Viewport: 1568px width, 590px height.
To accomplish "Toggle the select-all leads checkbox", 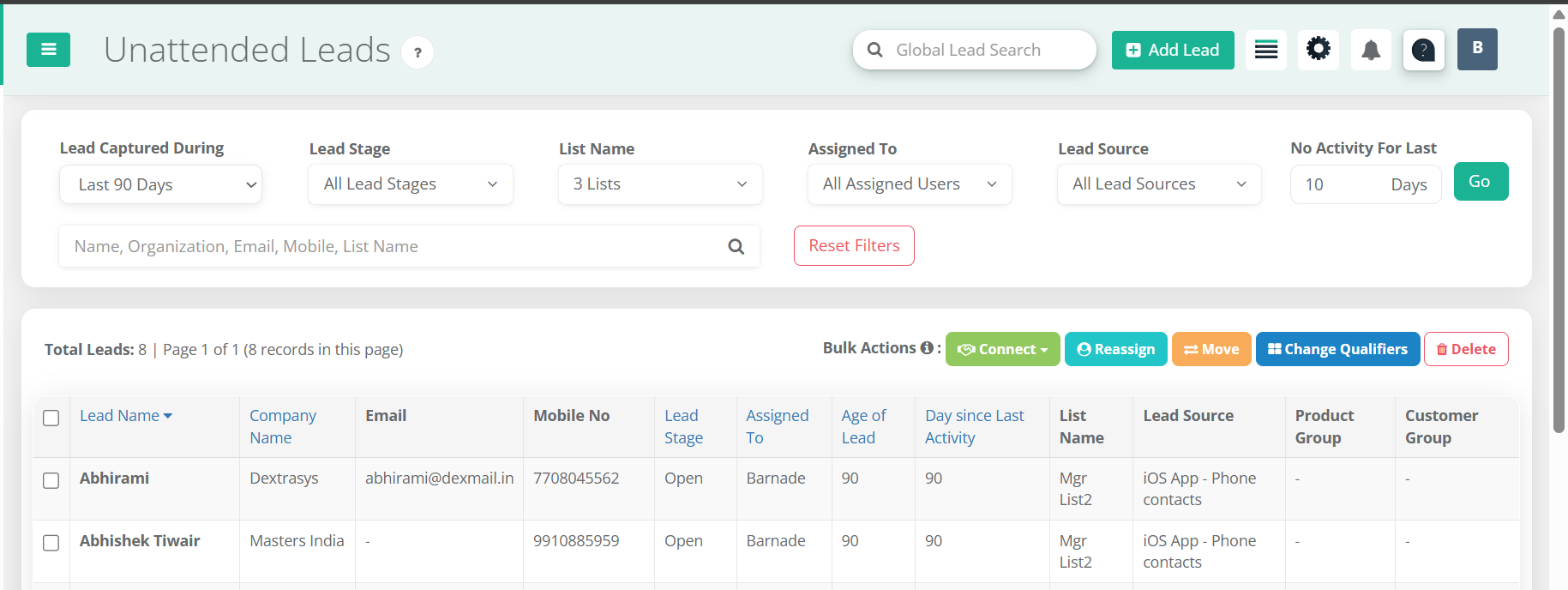I will tap(51, 418).
